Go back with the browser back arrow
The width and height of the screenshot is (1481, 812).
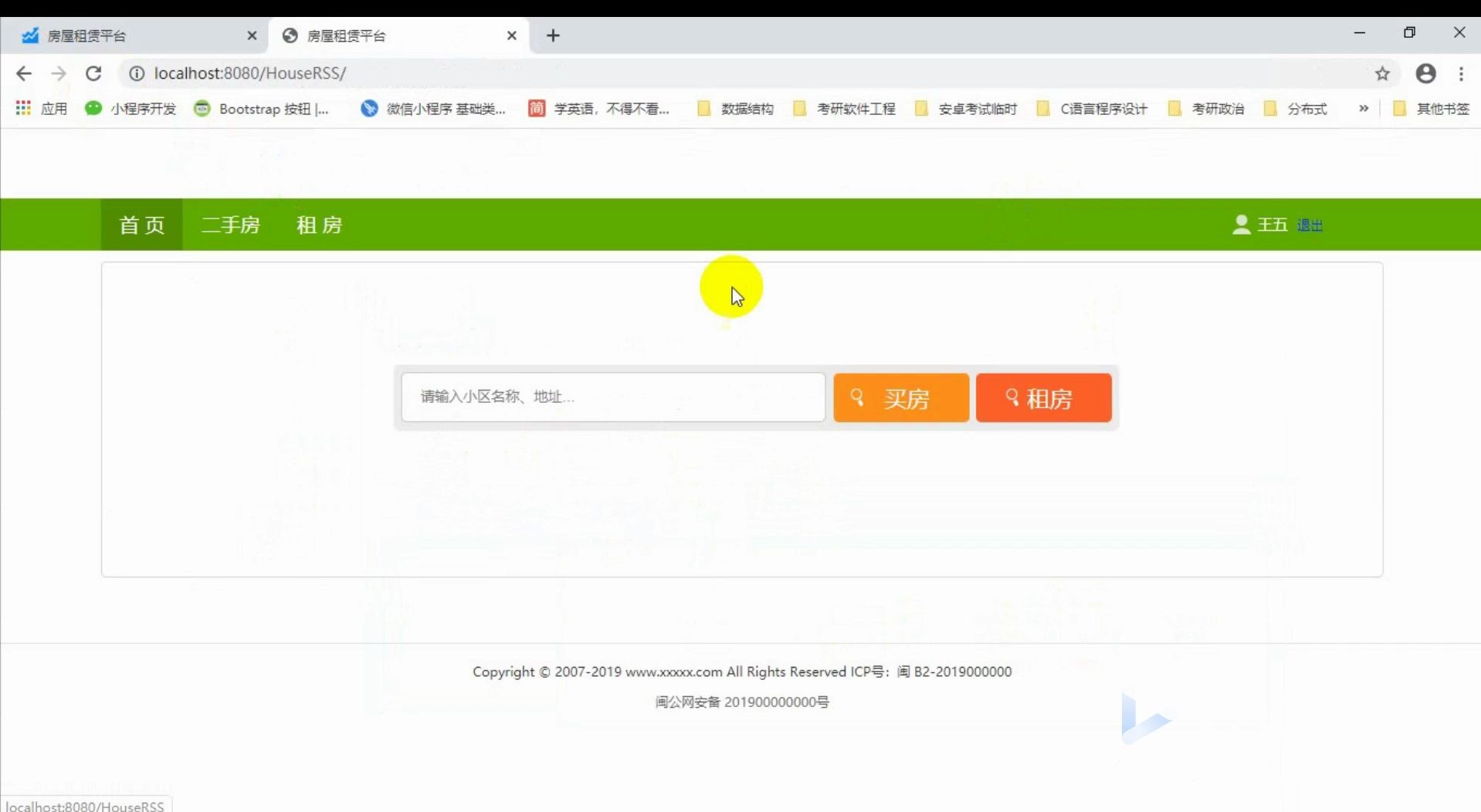[x=24, y=73]
